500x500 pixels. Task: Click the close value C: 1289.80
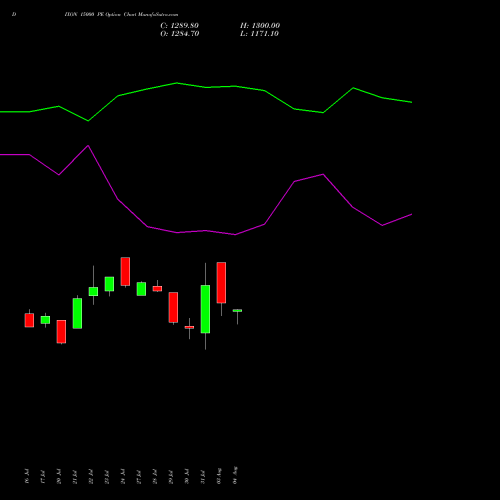click(x=179, y=26)
